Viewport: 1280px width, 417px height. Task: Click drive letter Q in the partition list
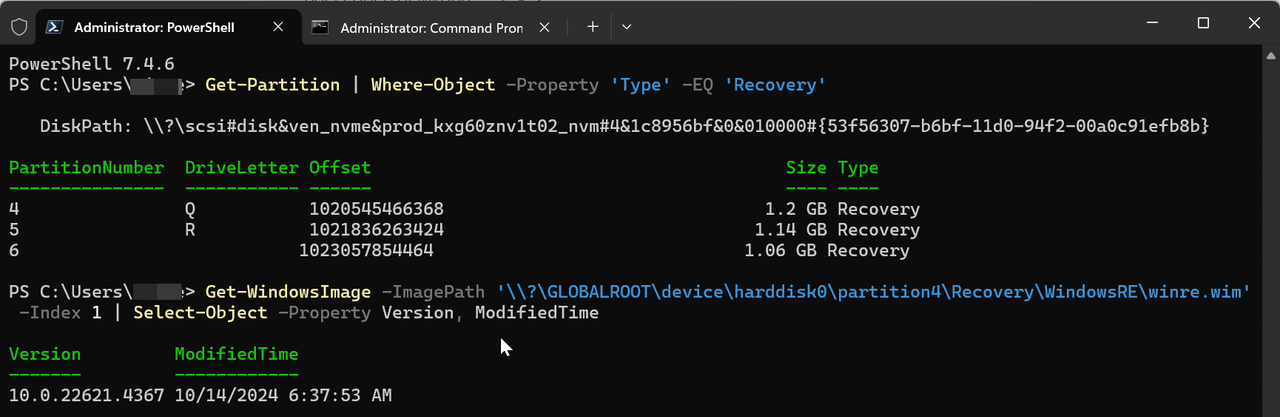pos(190,210)
